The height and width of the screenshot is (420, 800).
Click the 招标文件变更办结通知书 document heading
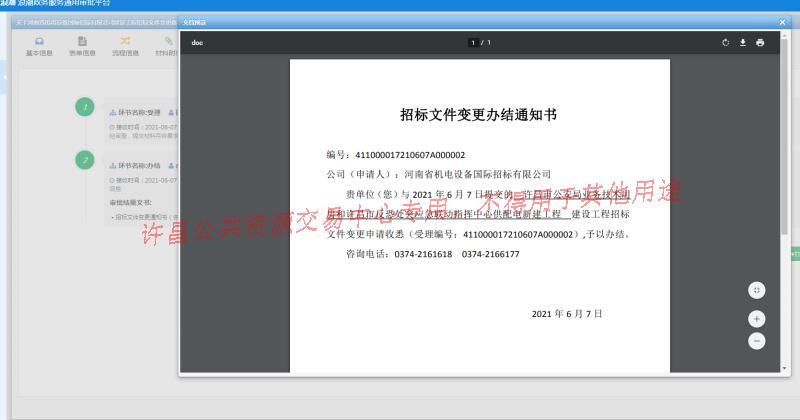(479, 115)
